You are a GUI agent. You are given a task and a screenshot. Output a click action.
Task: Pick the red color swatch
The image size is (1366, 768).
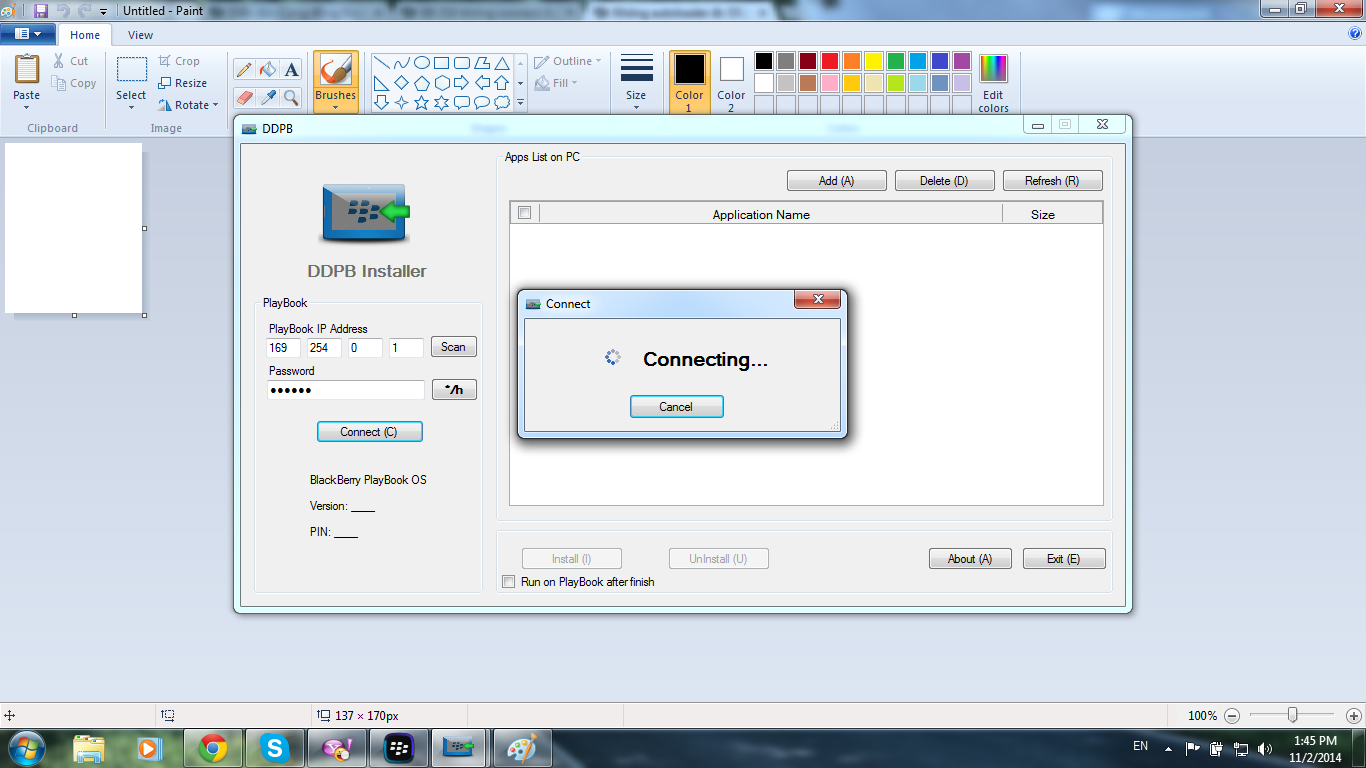point(829,62)
